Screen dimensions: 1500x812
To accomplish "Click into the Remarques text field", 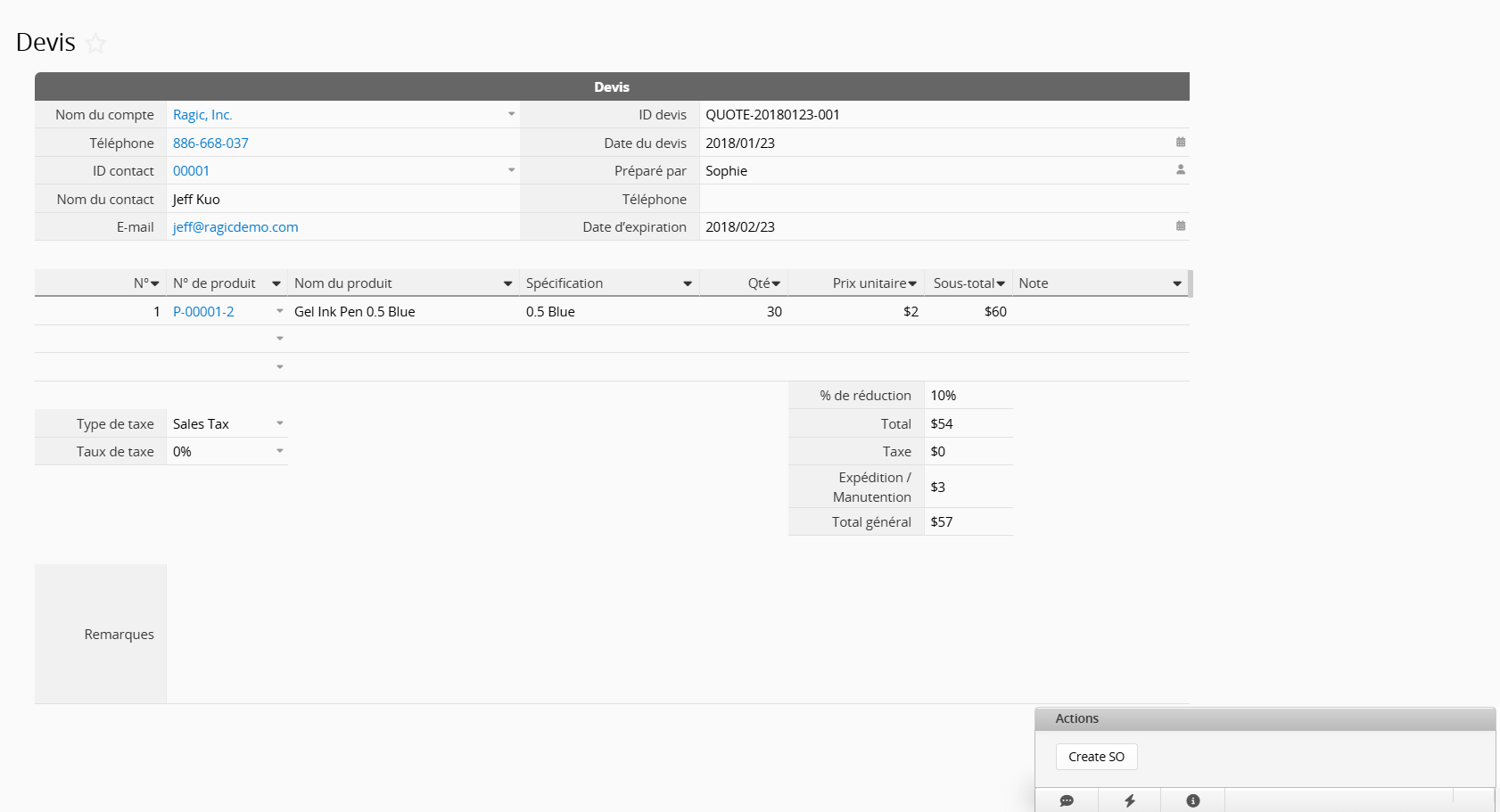I will click(677, 634).
